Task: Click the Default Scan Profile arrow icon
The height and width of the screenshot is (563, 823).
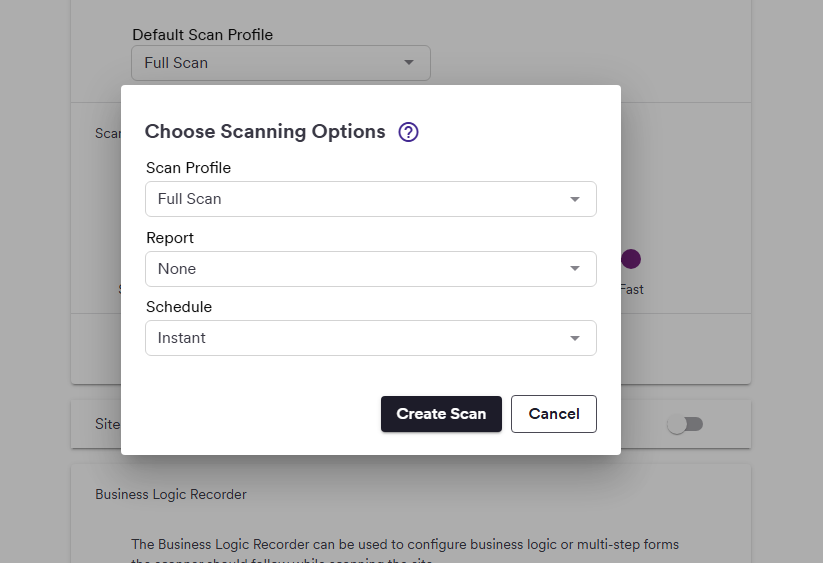Action: [408, 63]
